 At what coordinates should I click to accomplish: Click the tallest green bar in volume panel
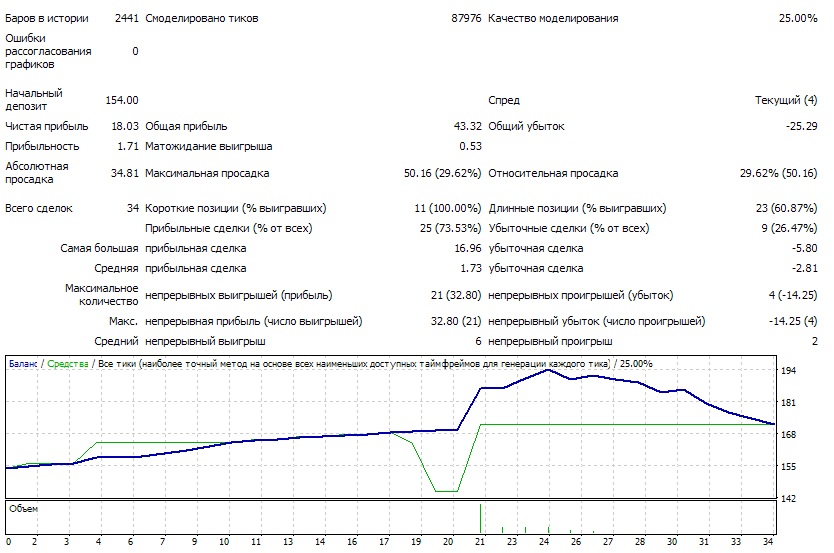click(x=480, y=518)
